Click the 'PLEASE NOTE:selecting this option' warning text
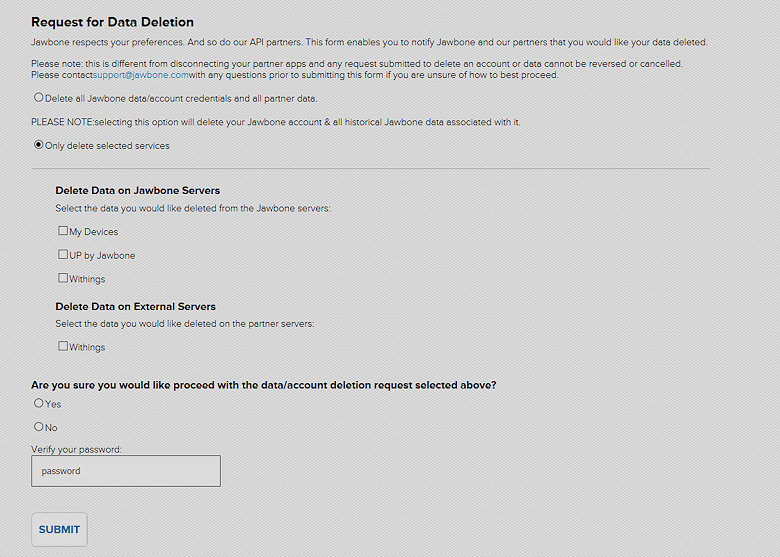 point(276,122)
